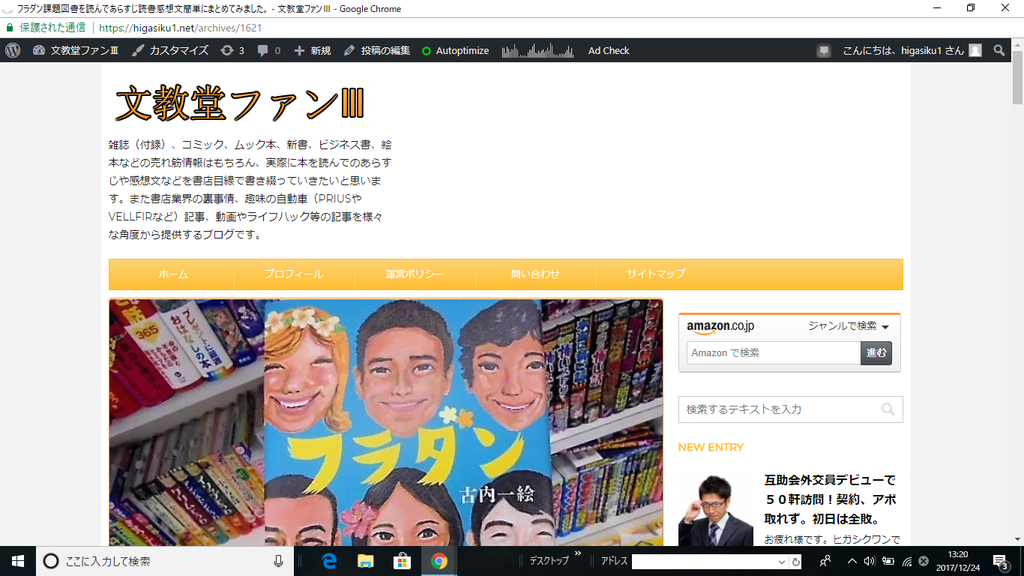Open the 運営ポリシー navigation tab
This screenshot has width=1024, height=576.
coord(414,274)
